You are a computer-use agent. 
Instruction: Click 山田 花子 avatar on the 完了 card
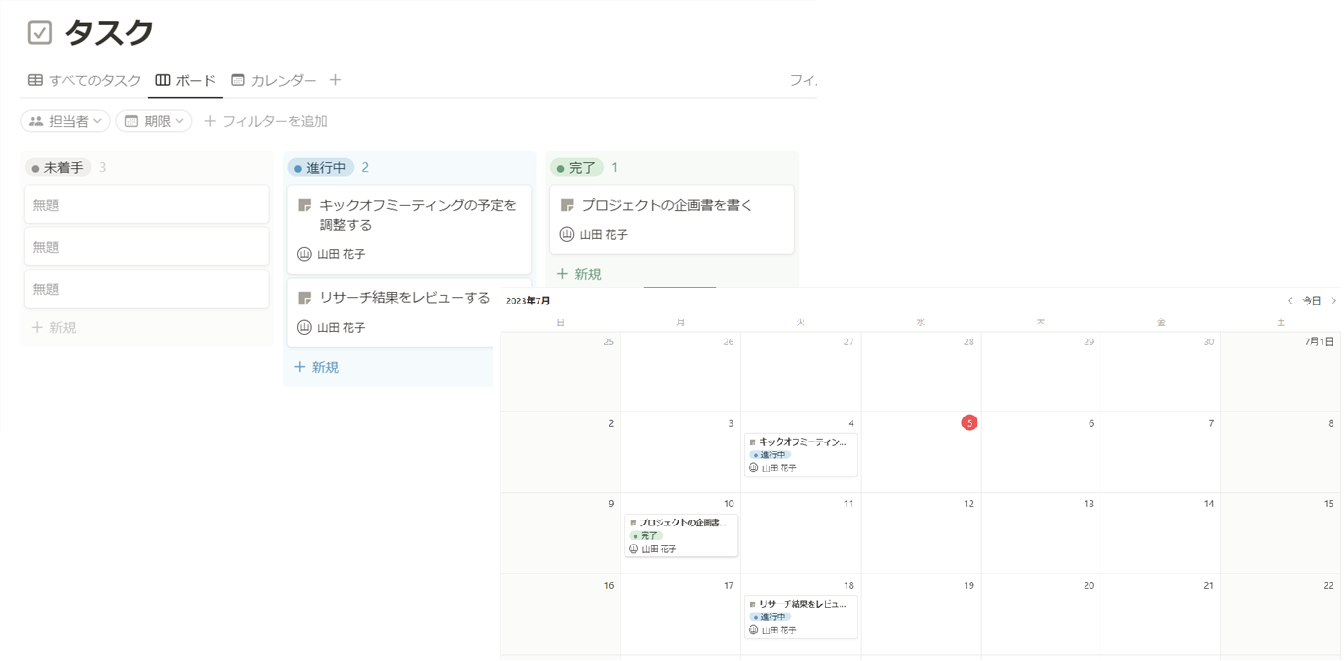point(567,235)
